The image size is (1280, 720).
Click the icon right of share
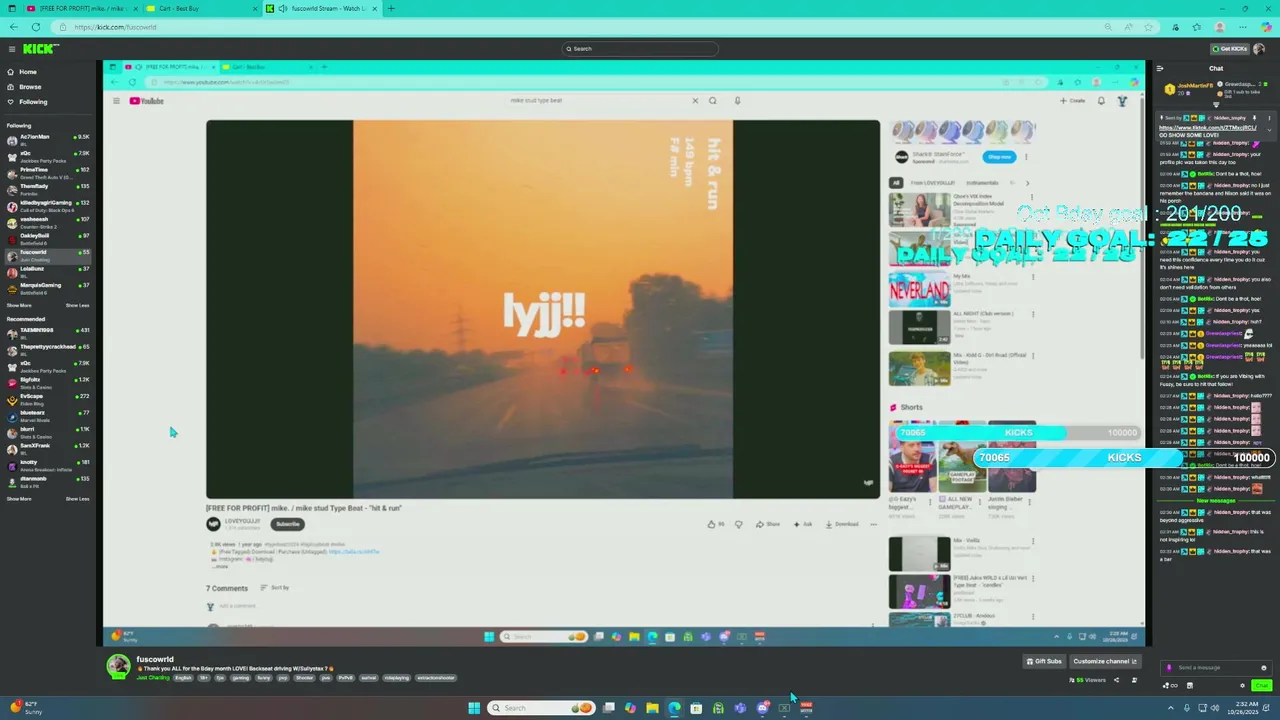pos(1134,680)
